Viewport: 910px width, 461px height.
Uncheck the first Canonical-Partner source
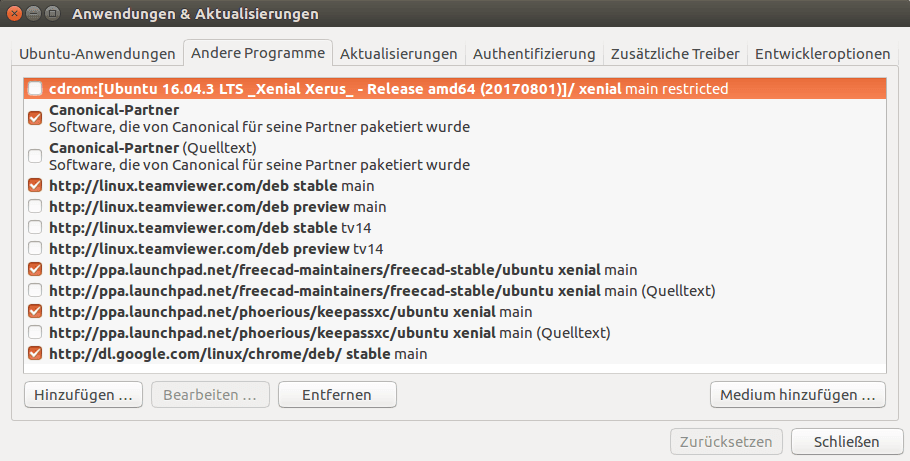pyautogui.click(x=35, y=118)
